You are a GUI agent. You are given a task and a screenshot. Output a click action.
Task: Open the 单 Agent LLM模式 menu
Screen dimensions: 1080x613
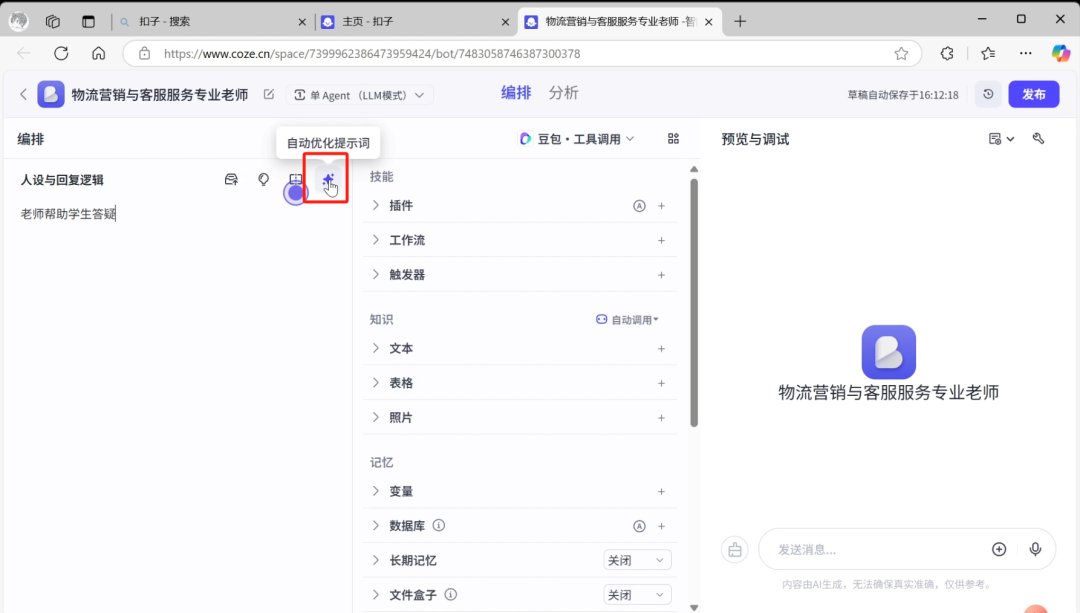[x=360, y=93]
